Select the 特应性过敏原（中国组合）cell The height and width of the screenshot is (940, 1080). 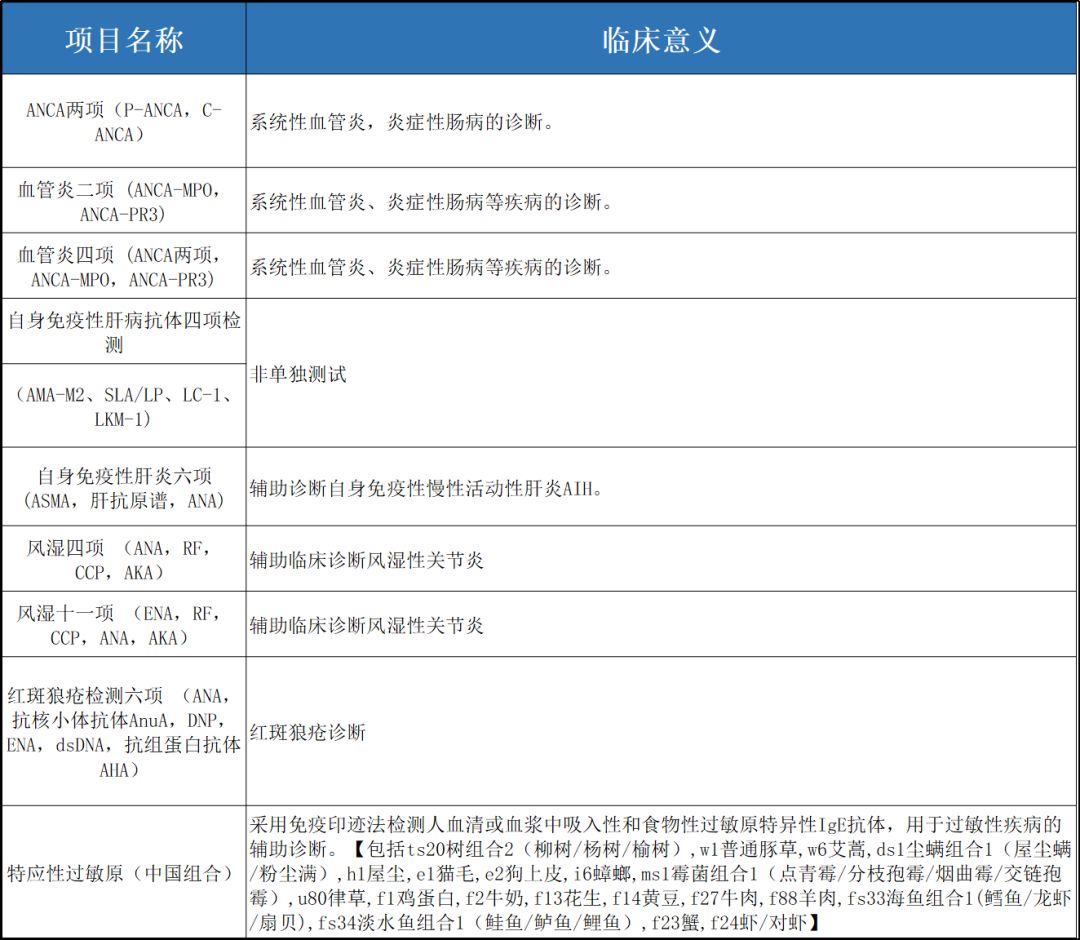coord(124,871)
